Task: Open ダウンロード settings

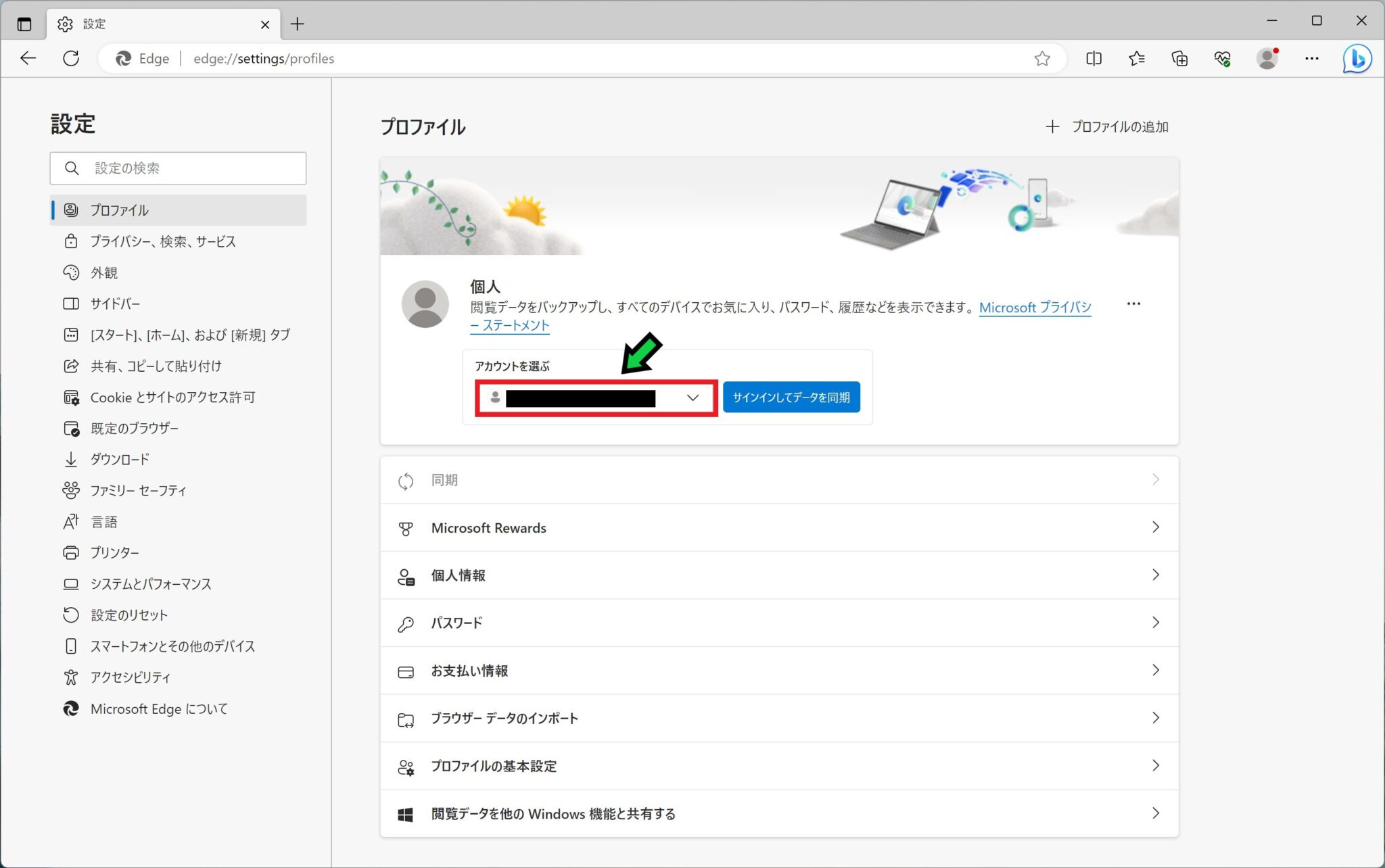Action: tap(120, 459)
